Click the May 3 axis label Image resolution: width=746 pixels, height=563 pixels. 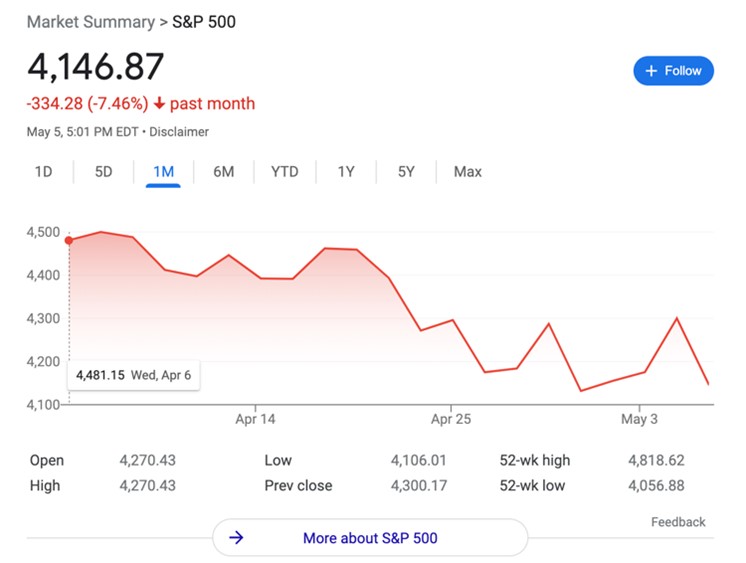click(639, 419)
